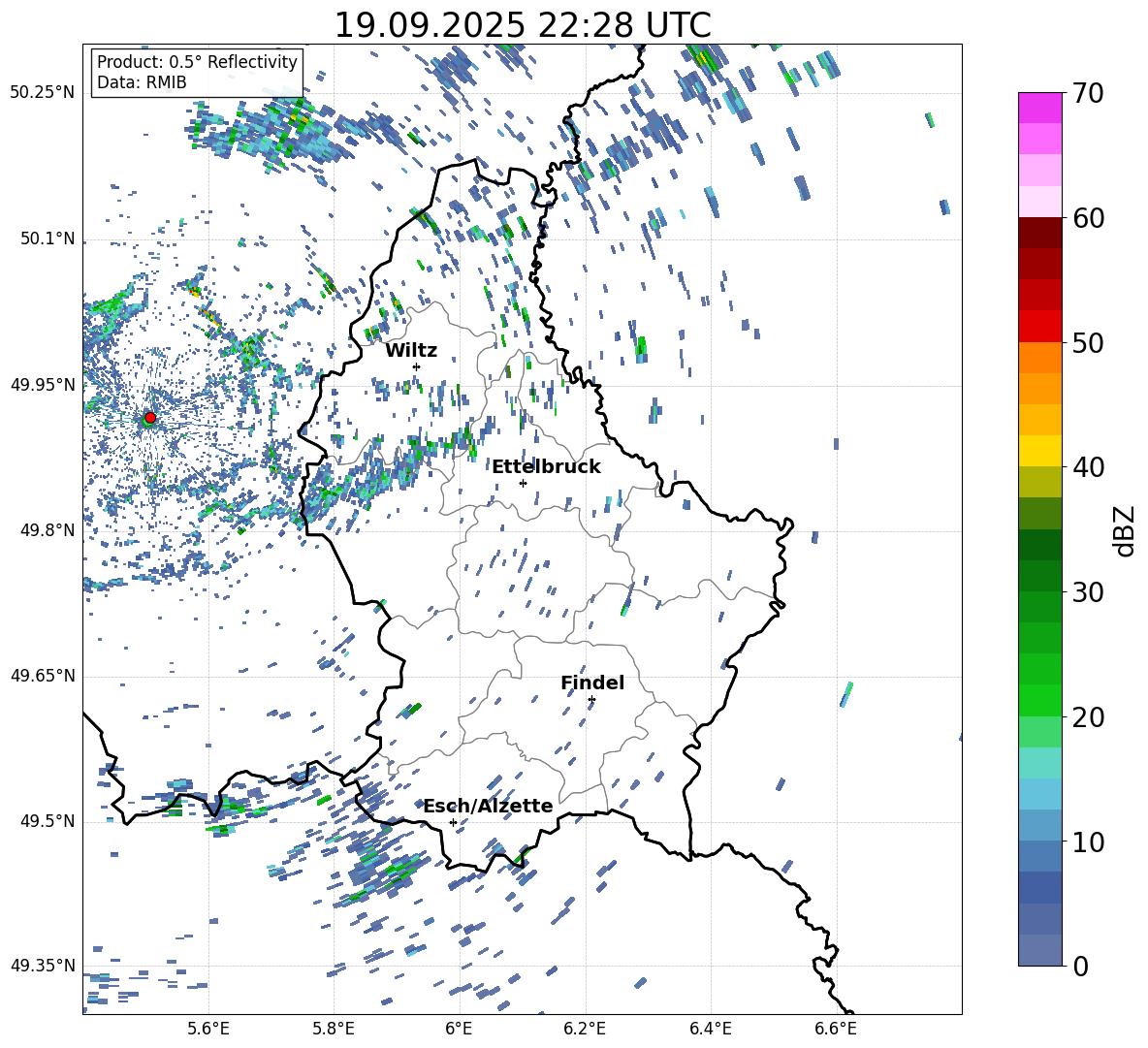Click the colorbar tick label '50'
This screenshot has width=1148, height=1048.
pyautogui.click(x=1088, y=342)
